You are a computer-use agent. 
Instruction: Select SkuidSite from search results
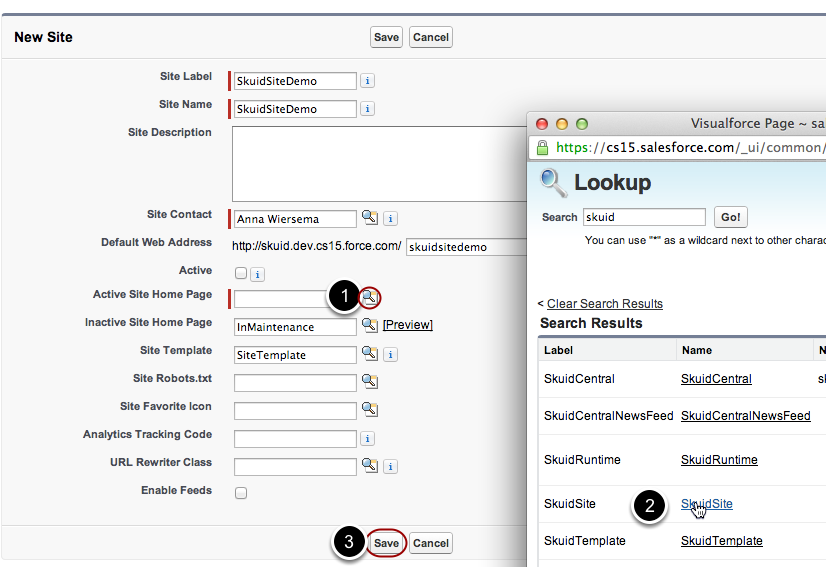[706, 504]
